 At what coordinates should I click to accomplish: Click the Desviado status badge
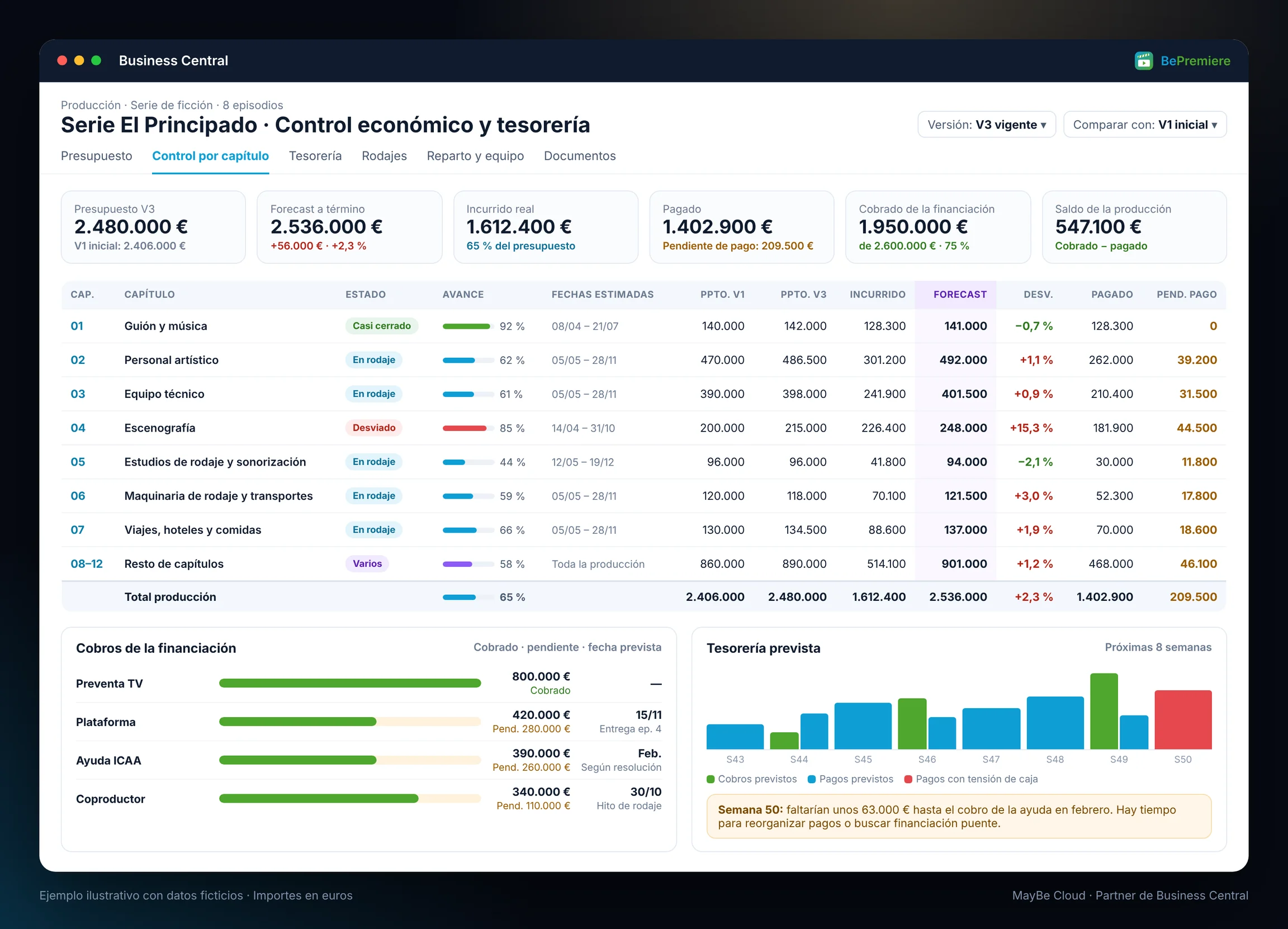(x=373, y=428)
